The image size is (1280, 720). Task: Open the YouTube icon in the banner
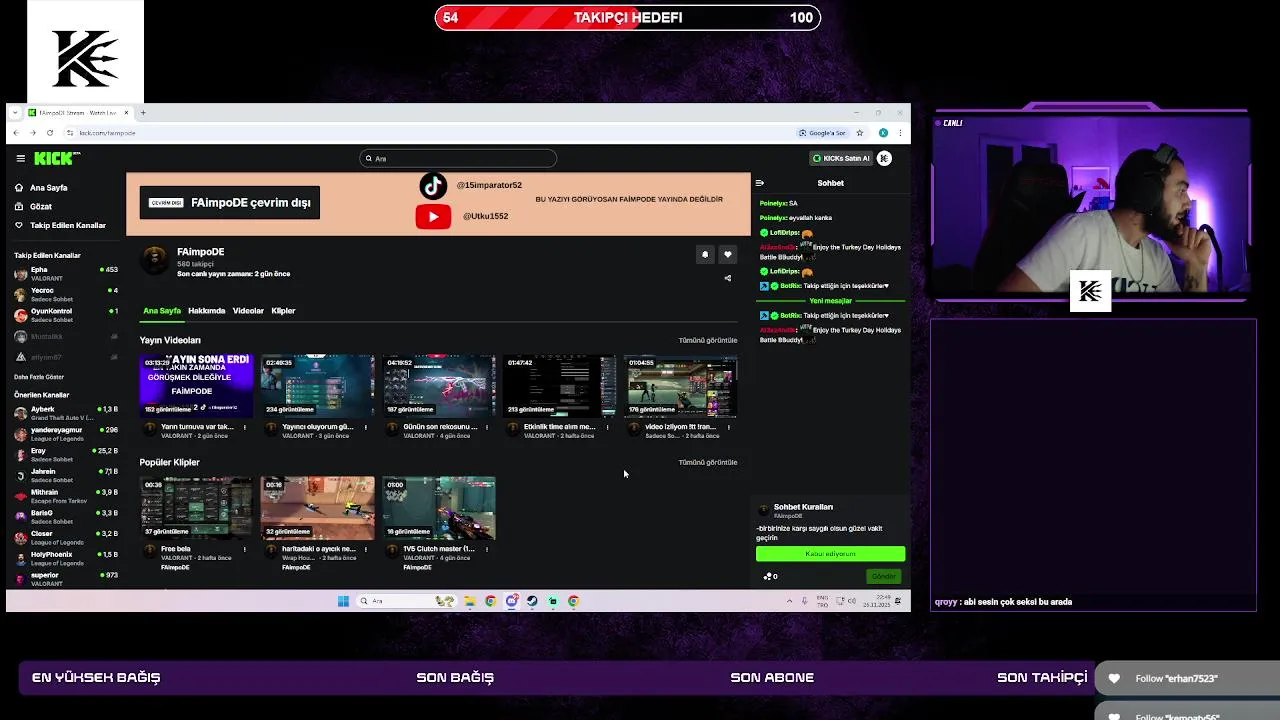tap(433, 216)
